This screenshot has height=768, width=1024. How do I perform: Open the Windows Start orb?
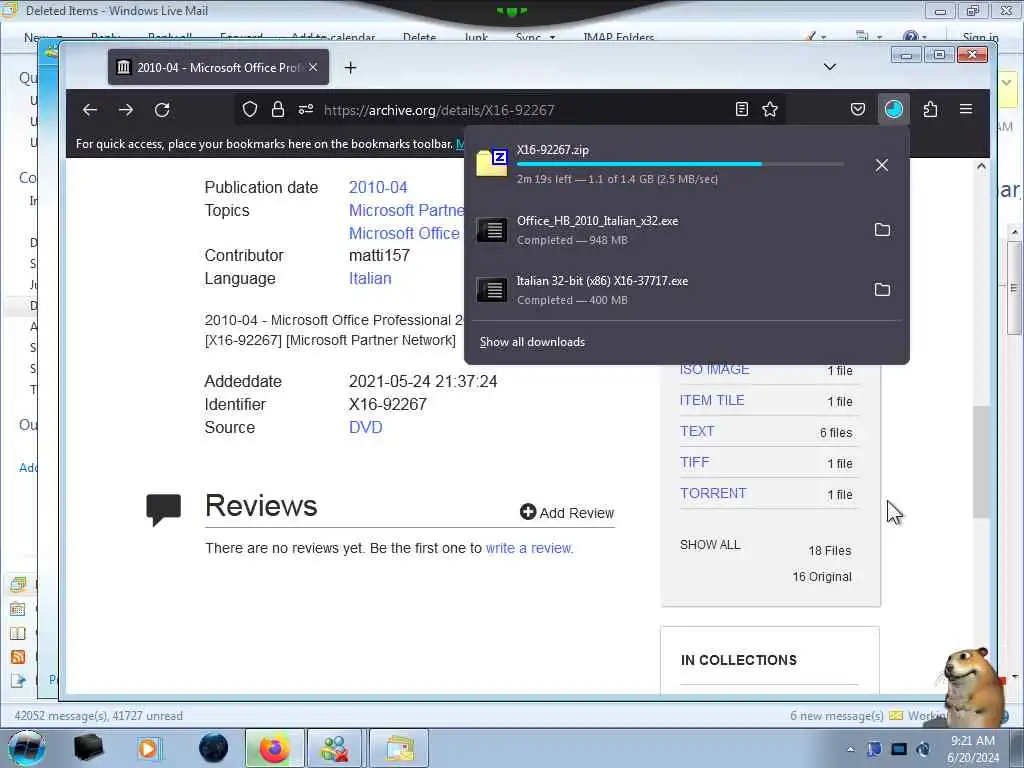click(x=26, y=748)
